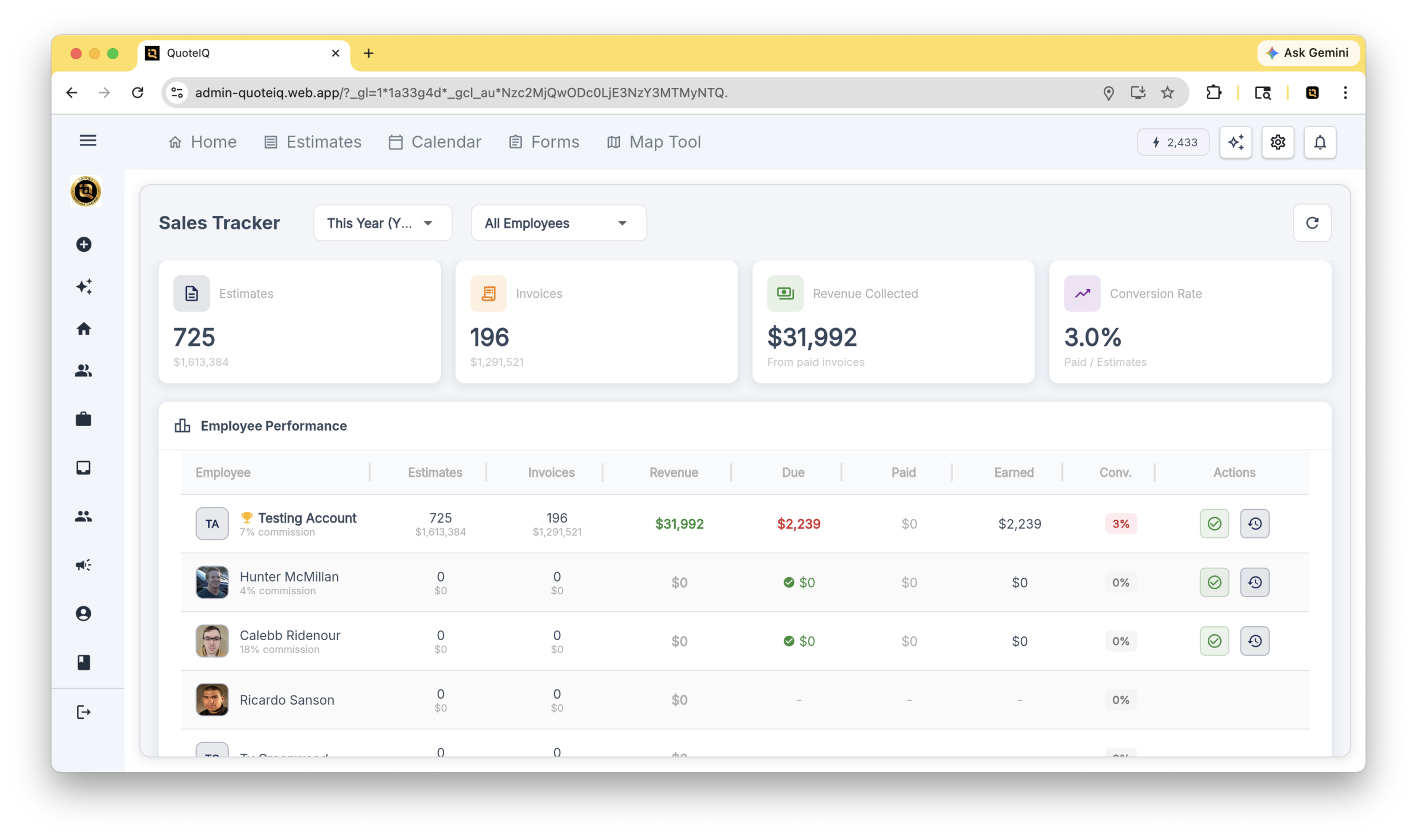Bookmark this page with the star icon
Image resolution: width=1417 pixels, height=840 pixels.
tap(1167, 92)
